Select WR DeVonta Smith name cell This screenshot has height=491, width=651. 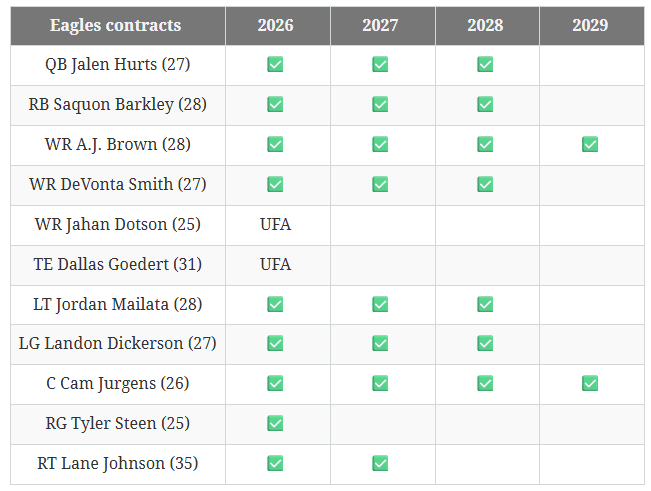[118, 184]
